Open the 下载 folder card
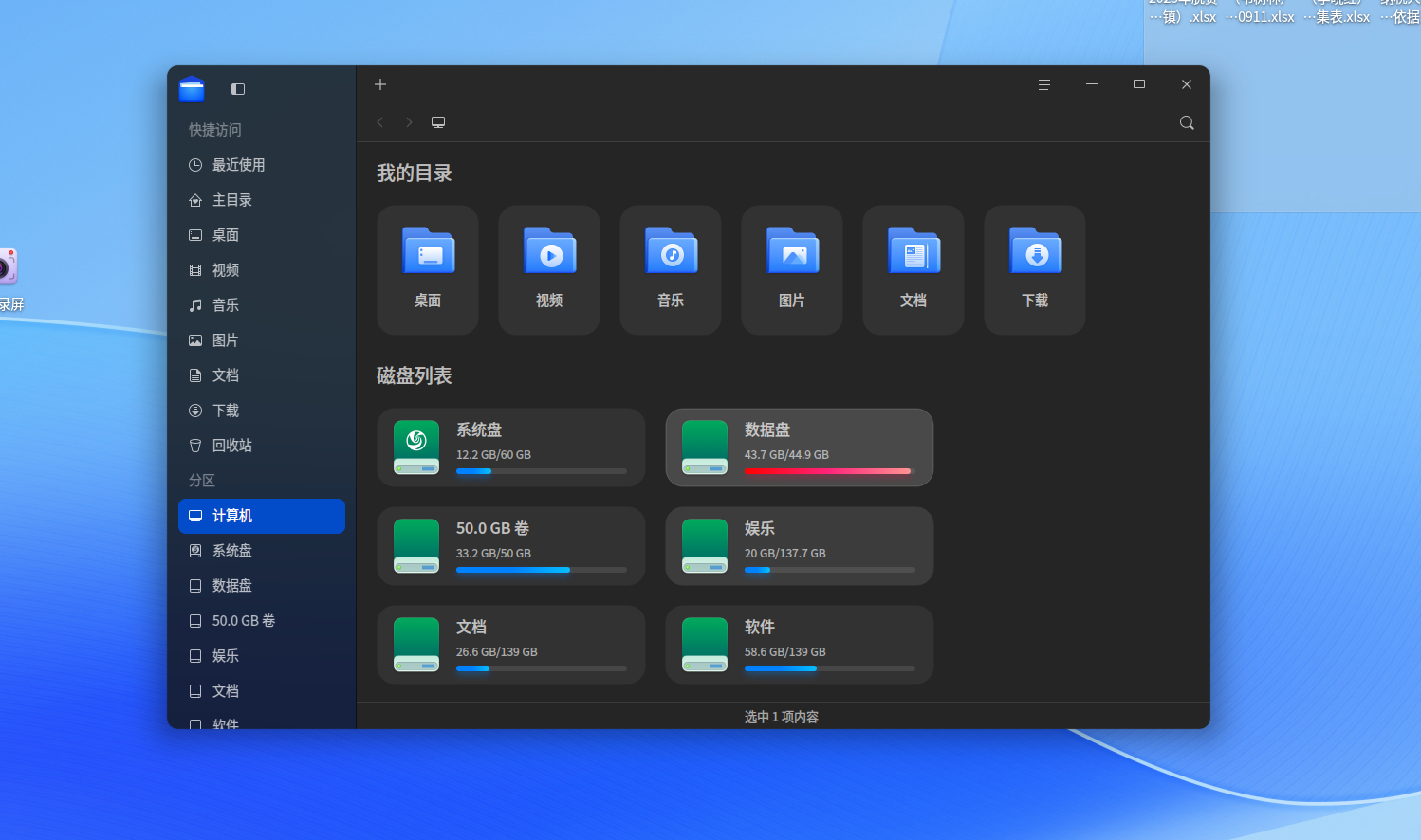1421x840 pixels. point(1035,270)
